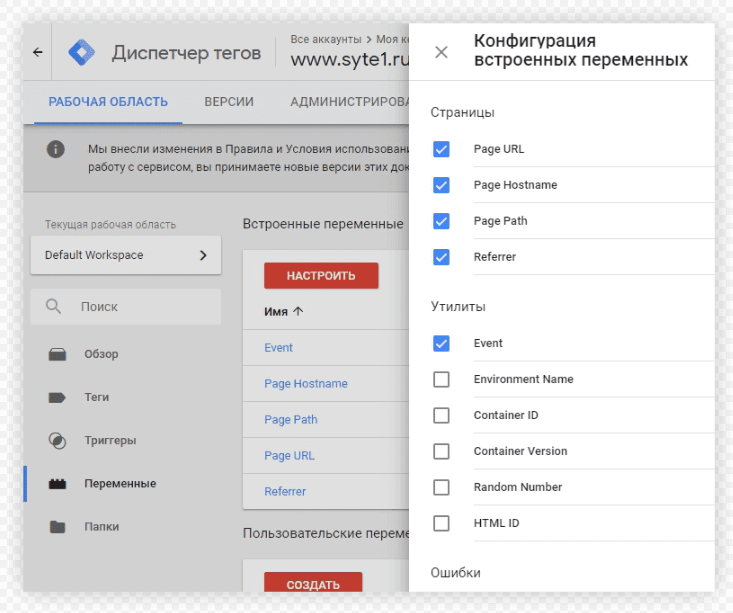Uncheck the Page Hostname checkbox
Viewport: 733px width, 613px height.
[441, 185]
